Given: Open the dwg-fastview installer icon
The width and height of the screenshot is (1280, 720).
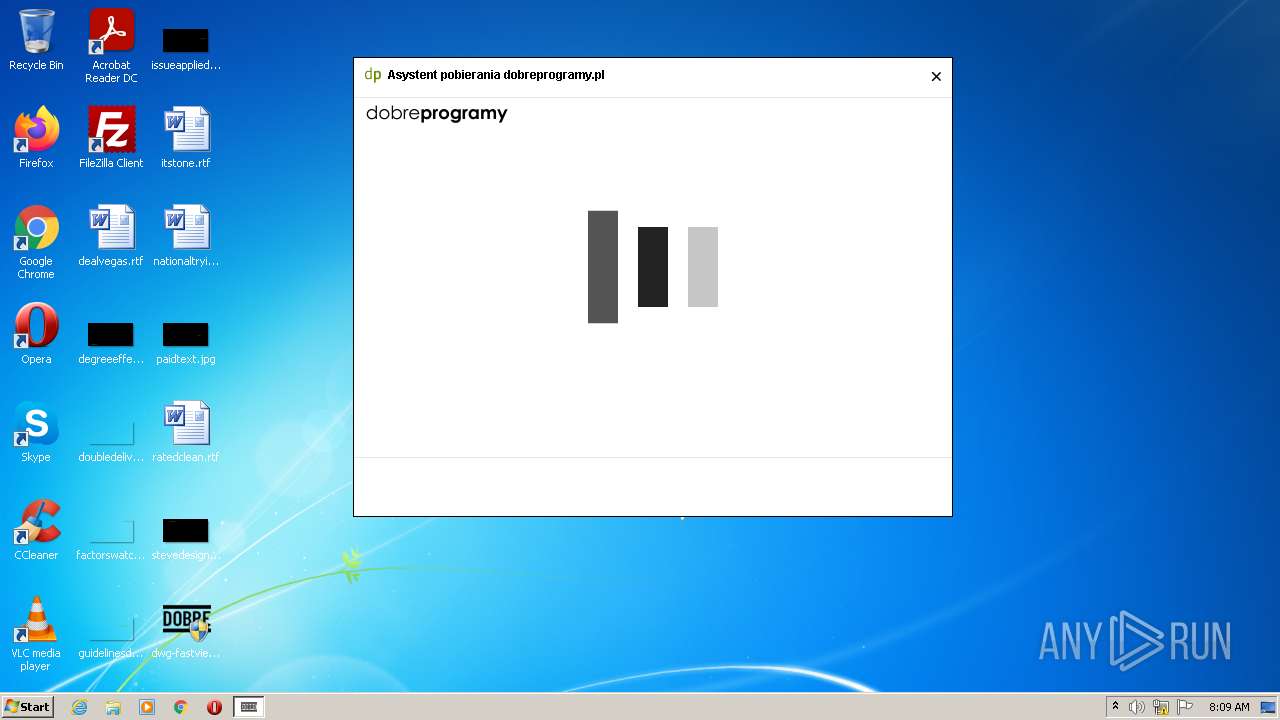Looking at the screenshot, I should (x=186, y=632).
